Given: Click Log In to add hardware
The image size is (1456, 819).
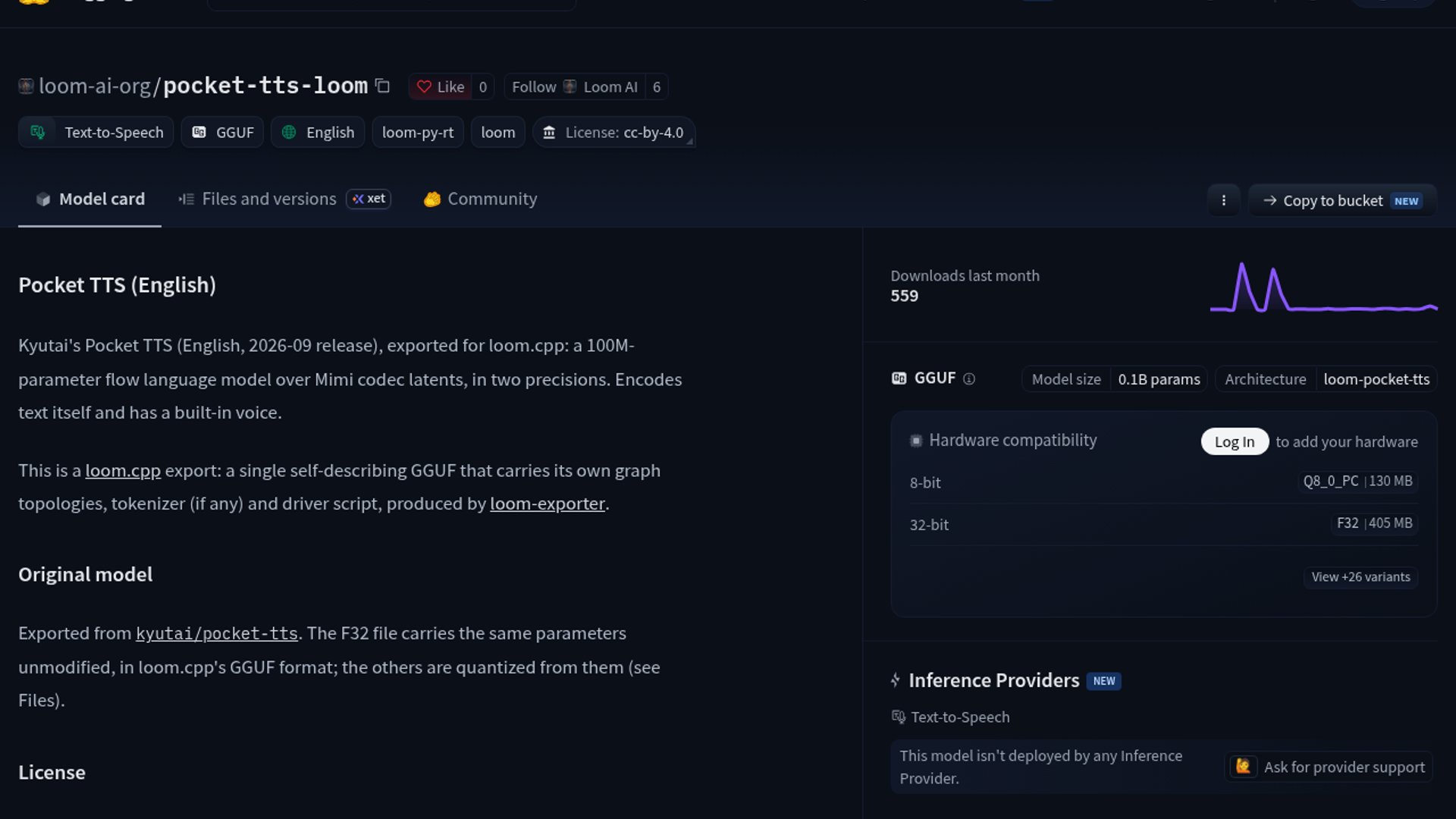Looking at the screenshot, I should (x=1235, y=441).
